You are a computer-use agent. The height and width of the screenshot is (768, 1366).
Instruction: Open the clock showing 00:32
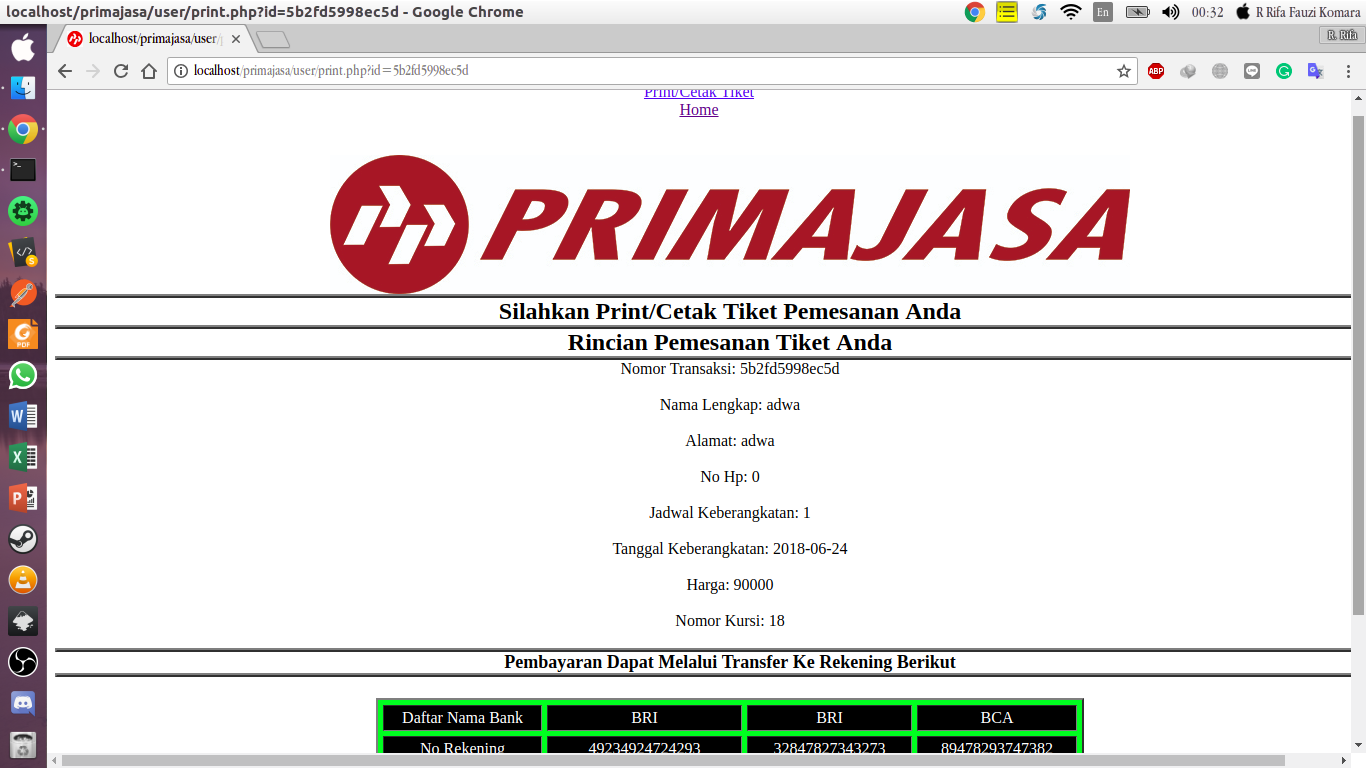1207,12
